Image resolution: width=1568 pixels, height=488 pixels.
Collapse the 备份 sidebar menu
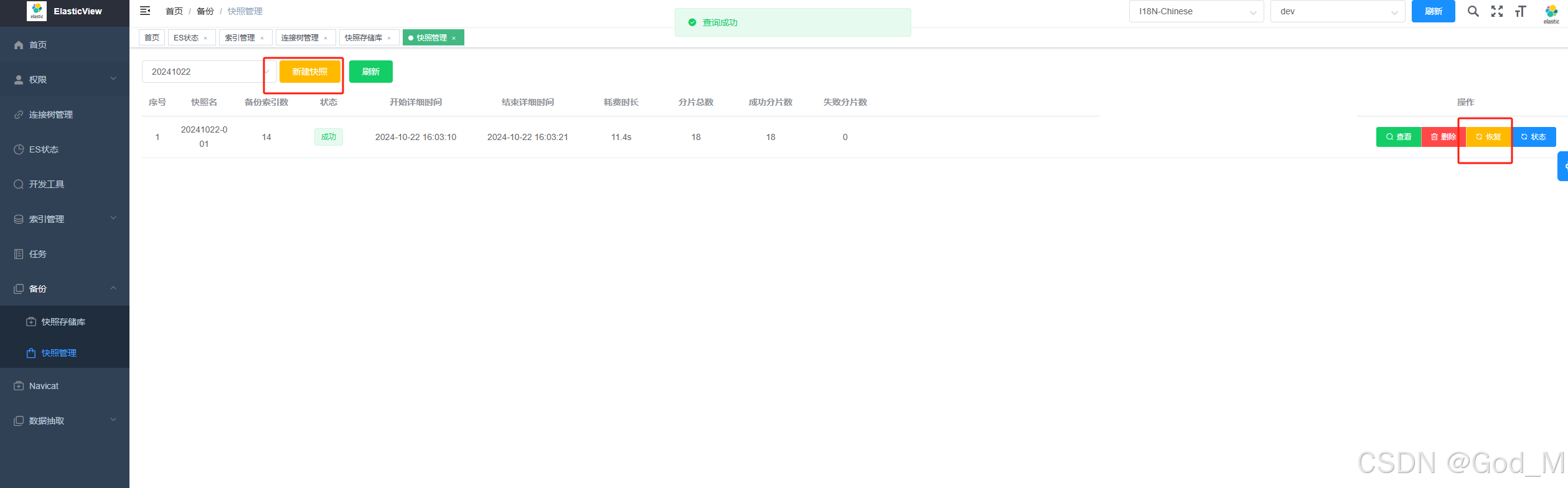point(65,289)
